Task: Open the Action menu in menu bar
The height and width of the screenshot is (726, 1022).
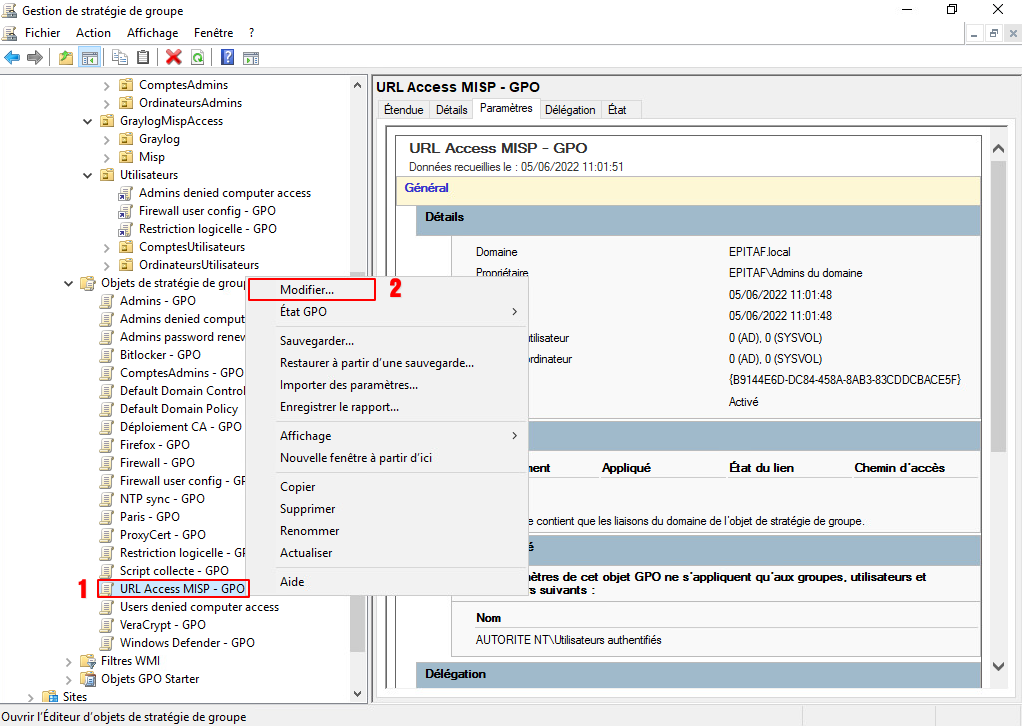Action: point(94,33)
